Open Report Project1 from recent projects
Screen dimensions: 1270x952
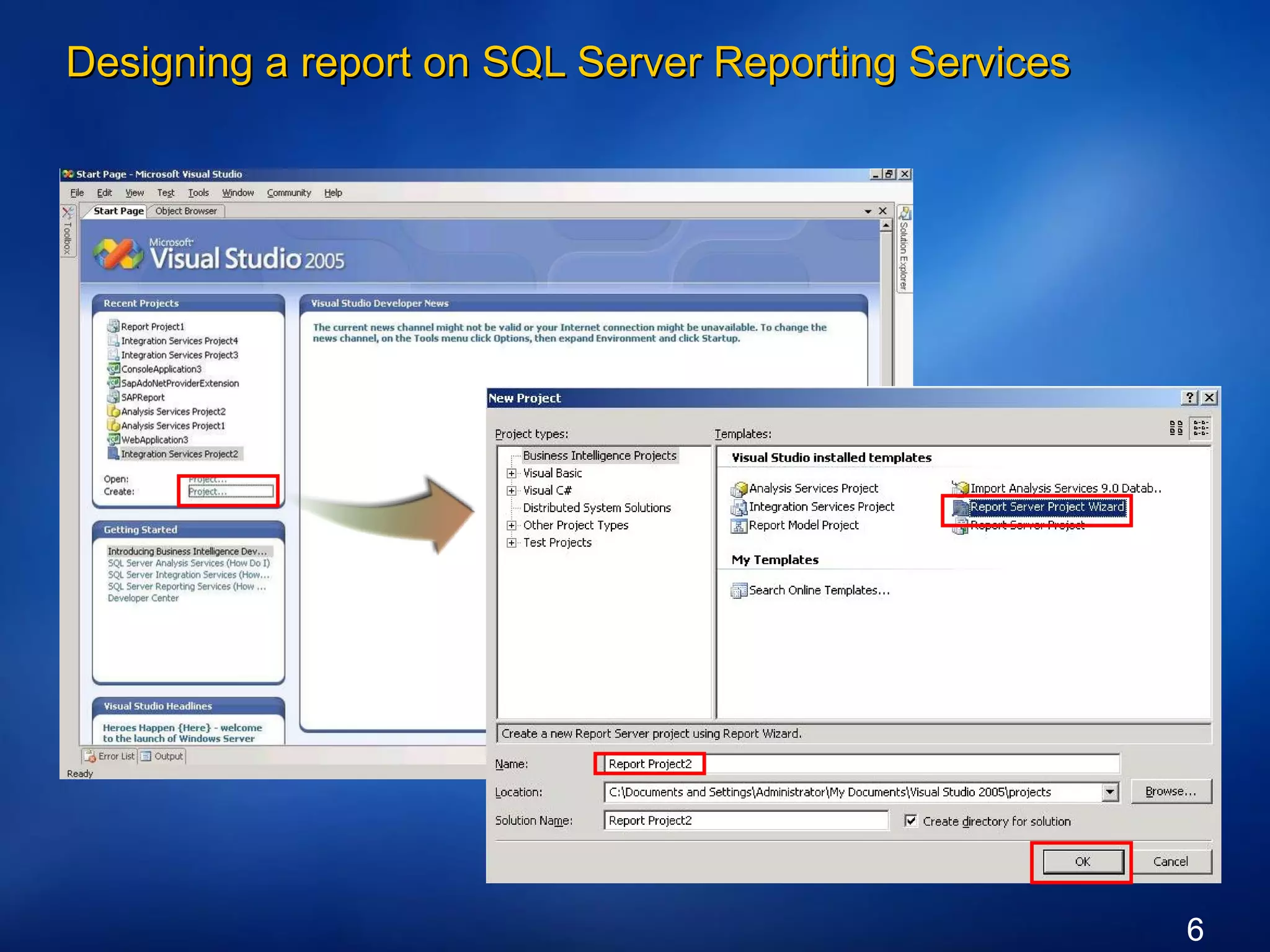152,327
